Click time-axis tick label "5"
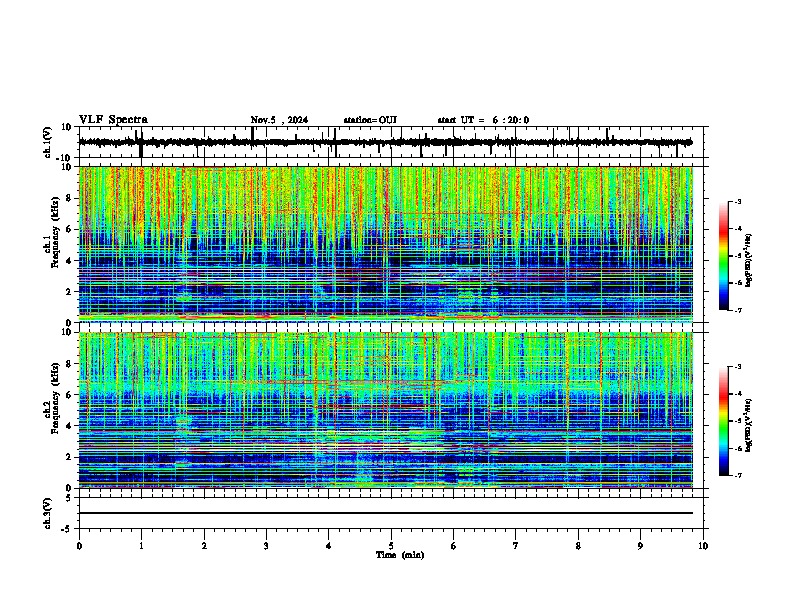Screen dimensions: 792x612 (x=391, y=546)
